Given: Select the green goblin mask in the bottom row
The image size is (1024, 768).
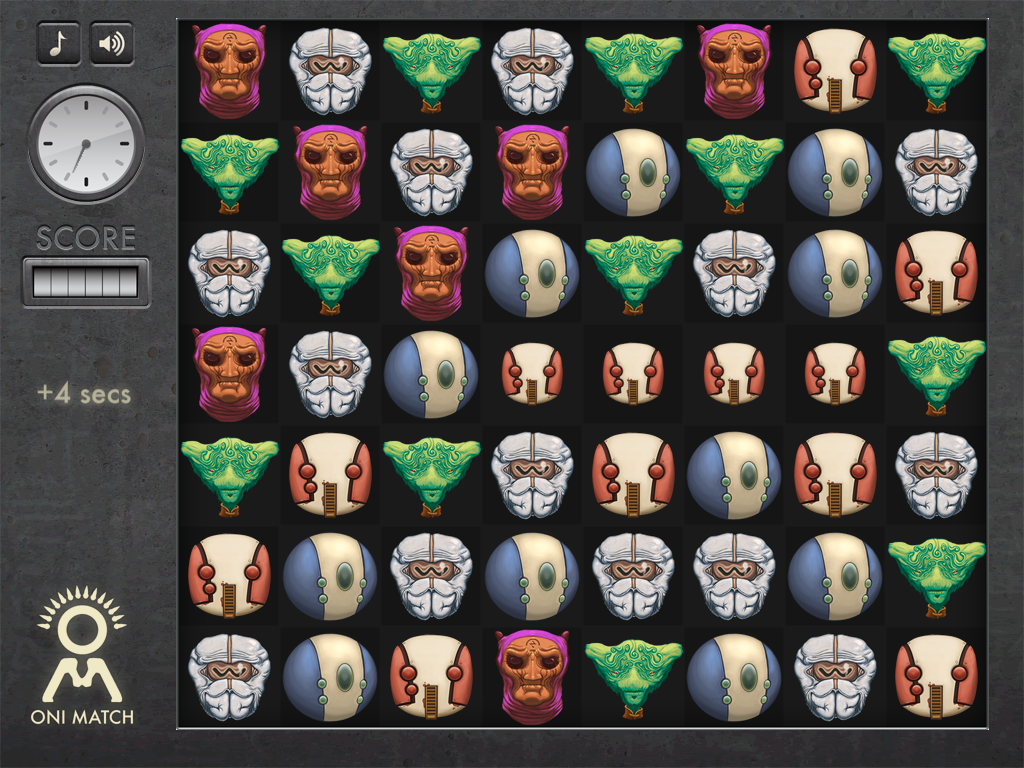Looking at the screenshot, I should pos(633,678).
